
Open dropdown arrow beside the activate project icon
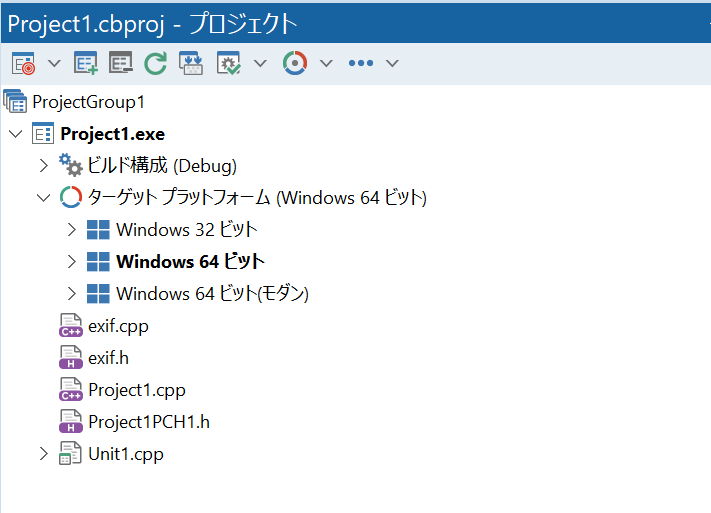coord(54,63)
